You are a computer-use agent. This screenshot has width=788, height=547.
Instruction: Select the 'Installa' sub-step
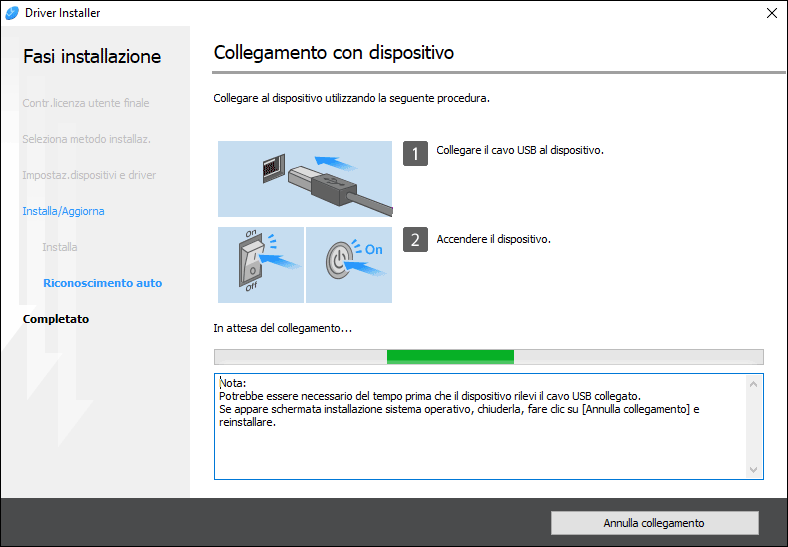[x=60, y=247]
